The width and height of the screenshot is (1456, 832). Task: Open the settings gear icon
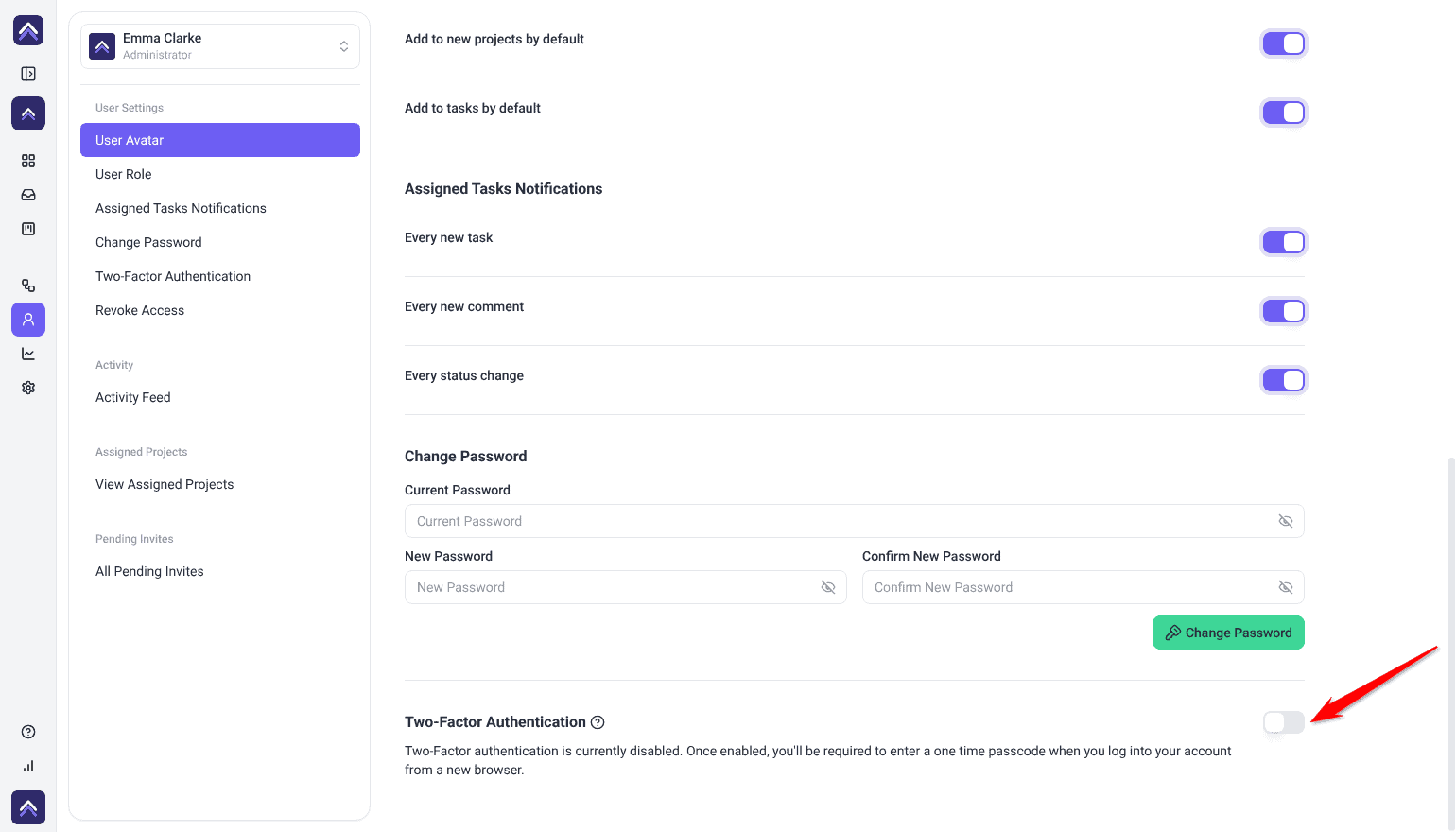28,388
